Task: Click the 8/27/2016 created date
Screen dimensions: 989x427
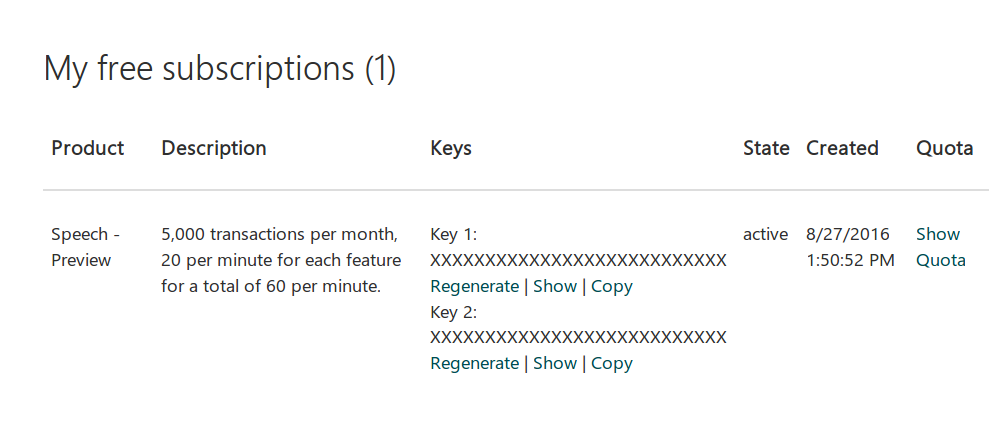Action: 848,235
